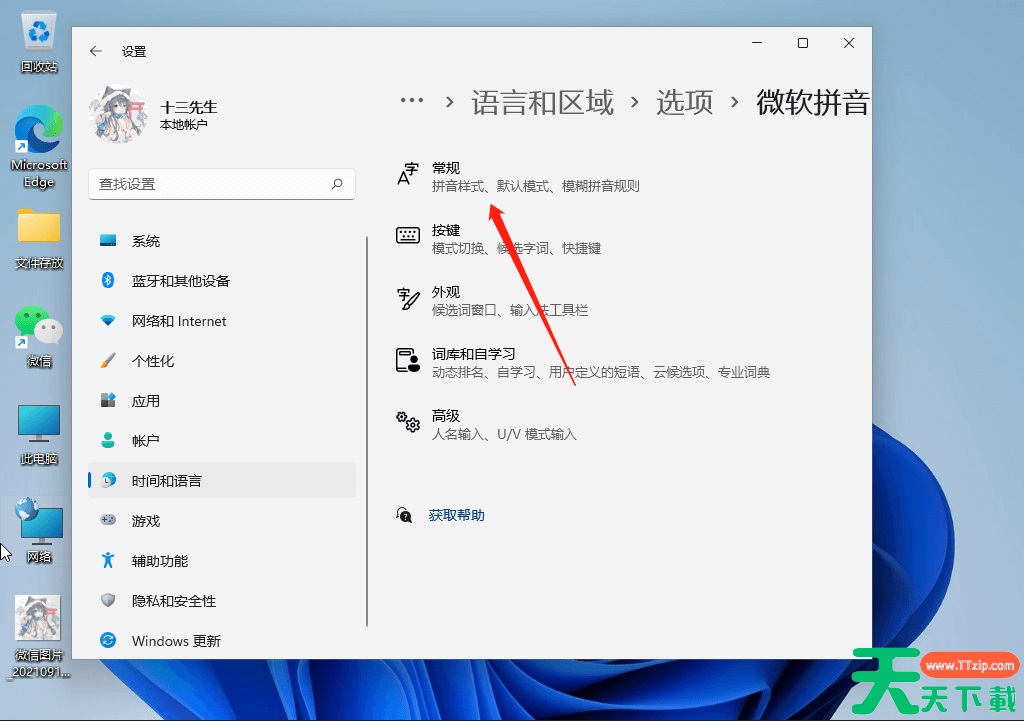Open the 此电脑 desktop icon
The height and width of the screenshot is (721, 1024).
point(39,434)
